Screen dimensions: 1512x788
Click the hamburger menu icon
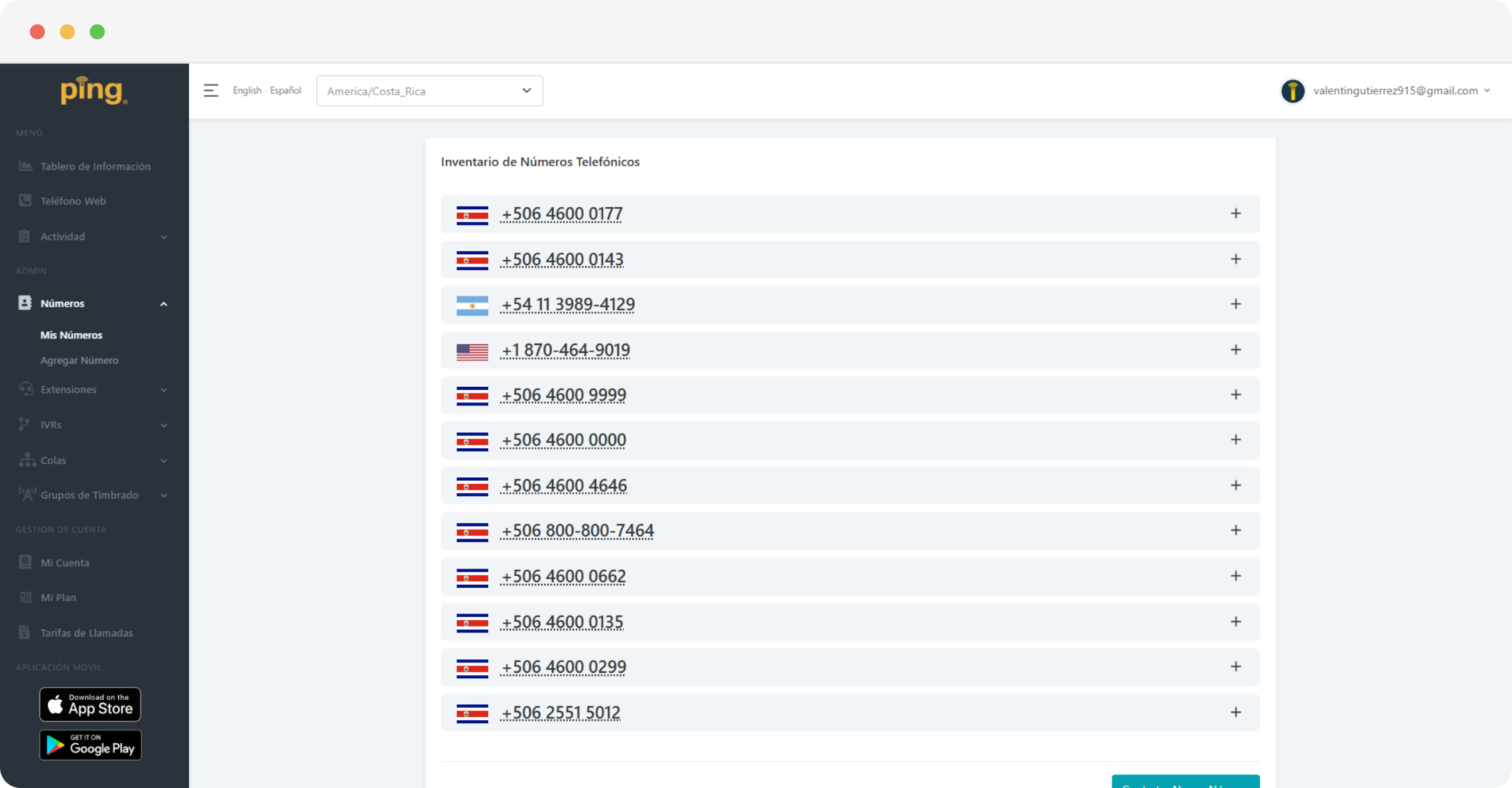(210, 91)
